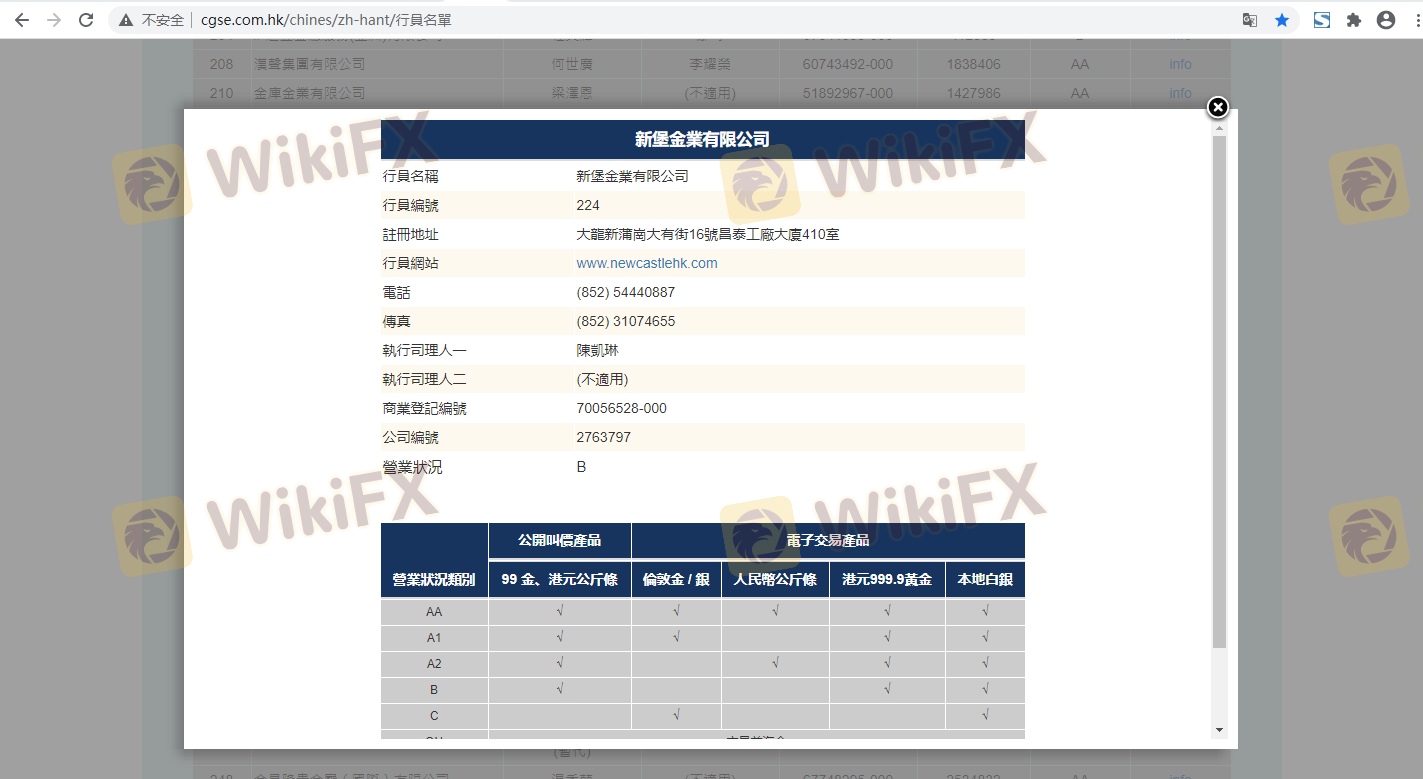Click 60743492-000 in the background list

coord(848,64)
